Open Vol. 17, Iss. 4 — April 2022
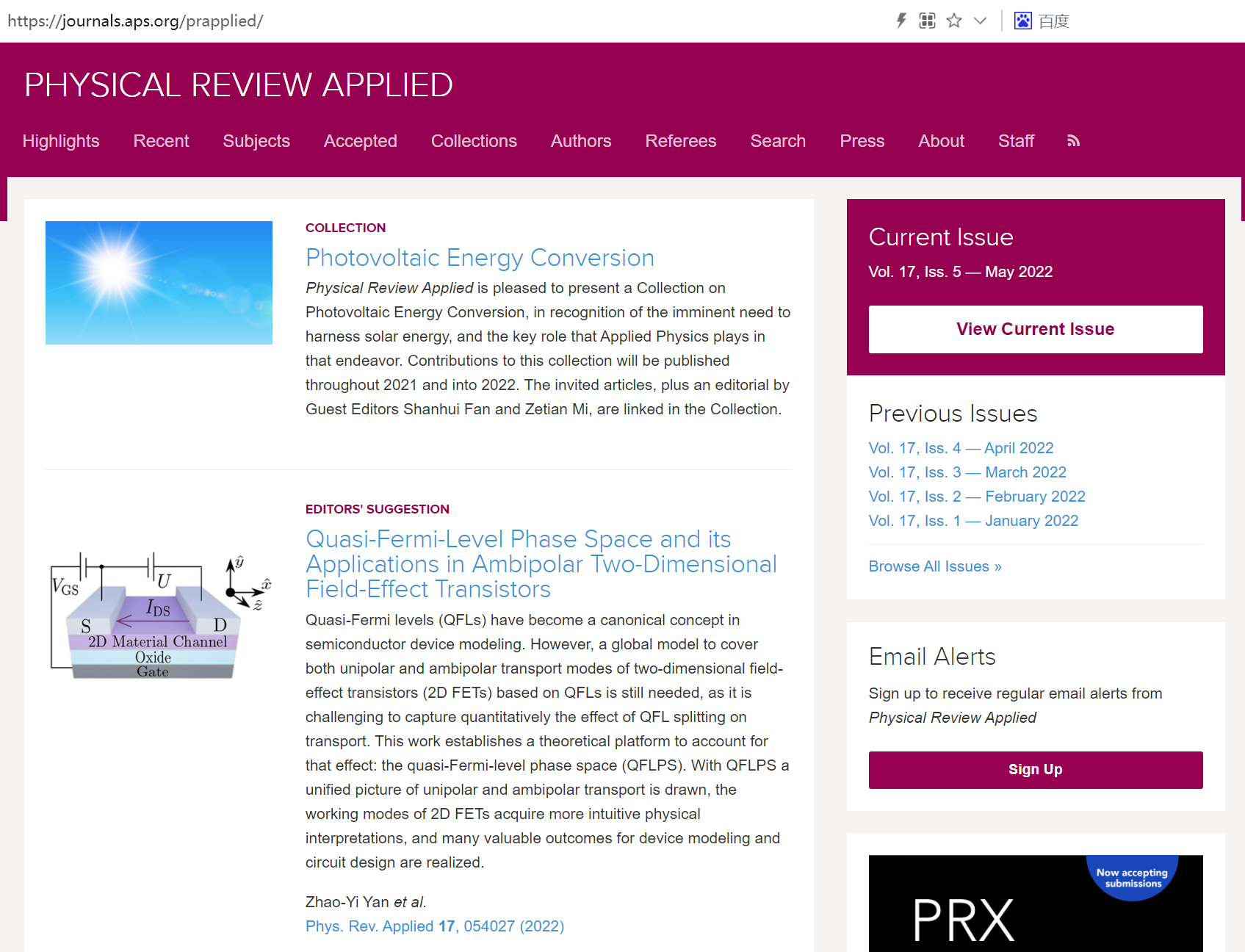1245x952 pixels. pyautogui.click(x=961, y=448)
